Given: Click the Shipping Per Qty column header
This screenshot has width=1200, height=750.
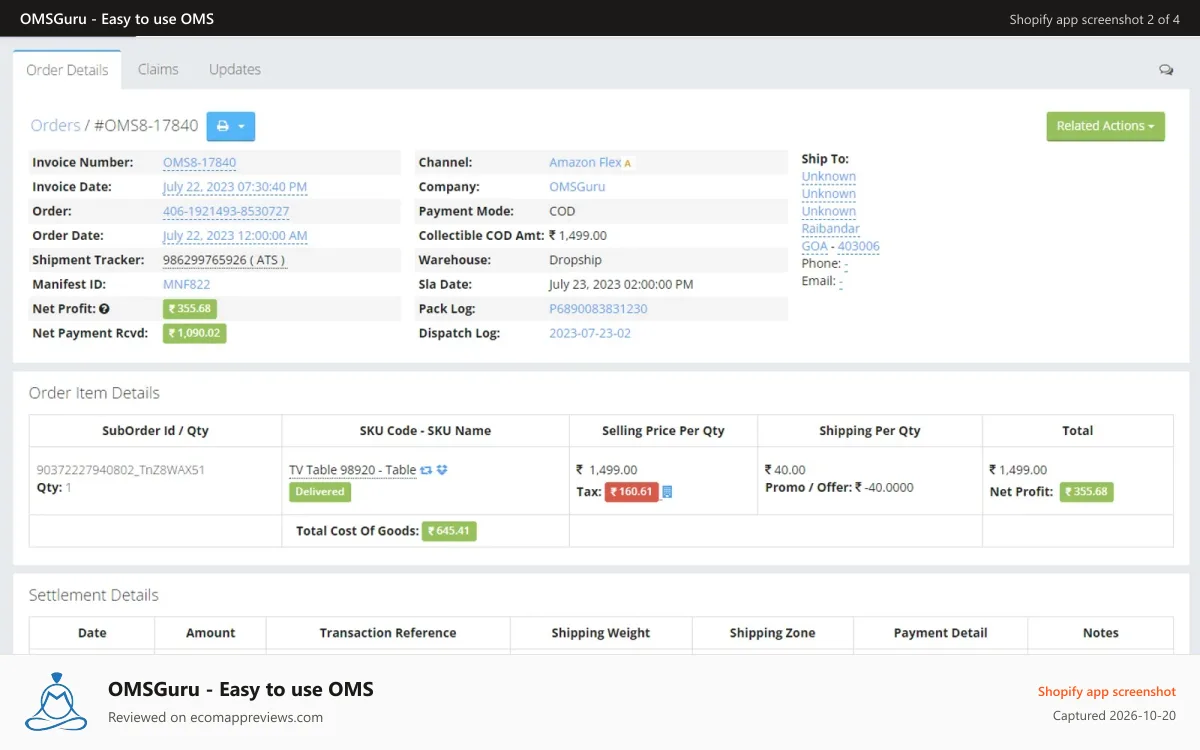Looking at the screenshot, I should [870, 431].
